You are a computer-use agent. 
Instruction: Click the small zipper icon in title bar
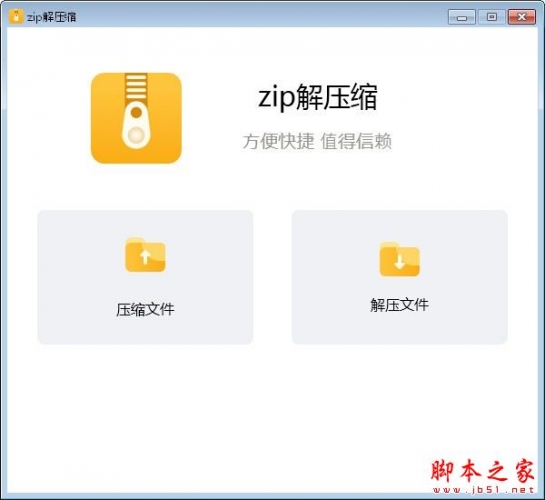[x=16, y=16]
